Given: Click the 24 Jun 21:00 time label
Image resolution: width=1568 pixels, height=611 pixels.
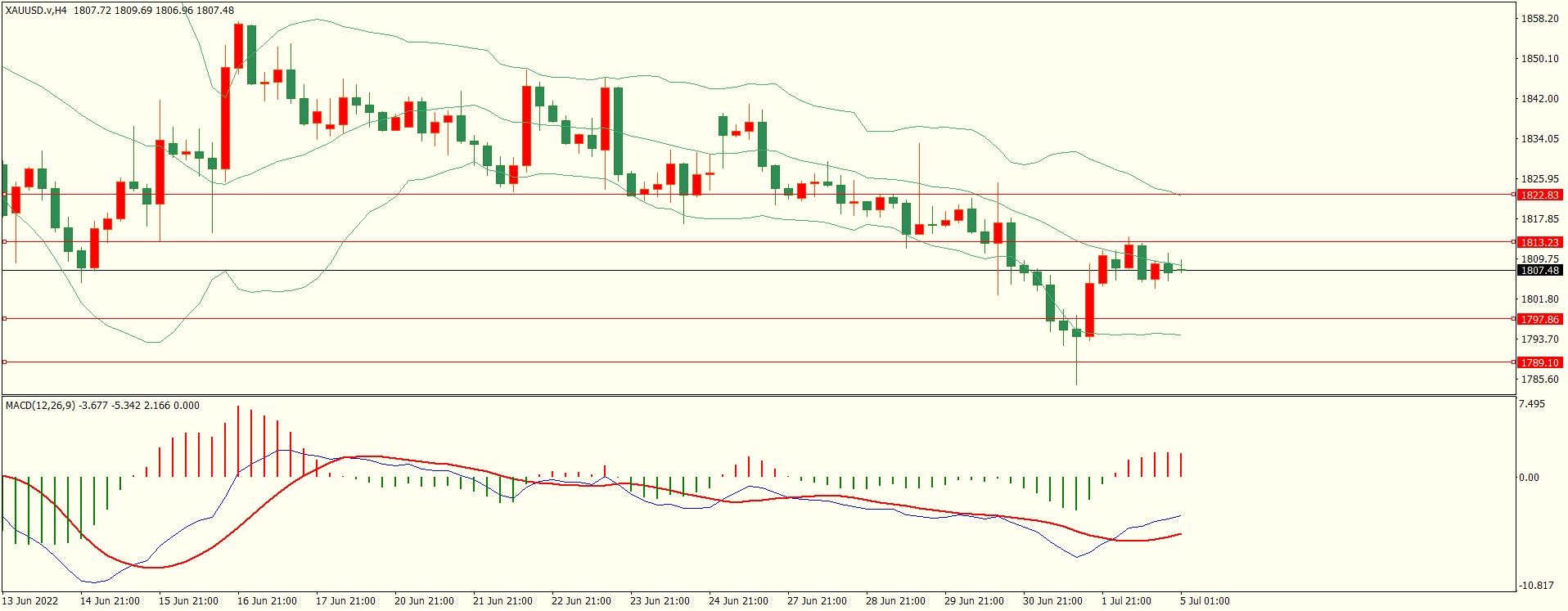Looking at the screenshot, I should 738,600.
